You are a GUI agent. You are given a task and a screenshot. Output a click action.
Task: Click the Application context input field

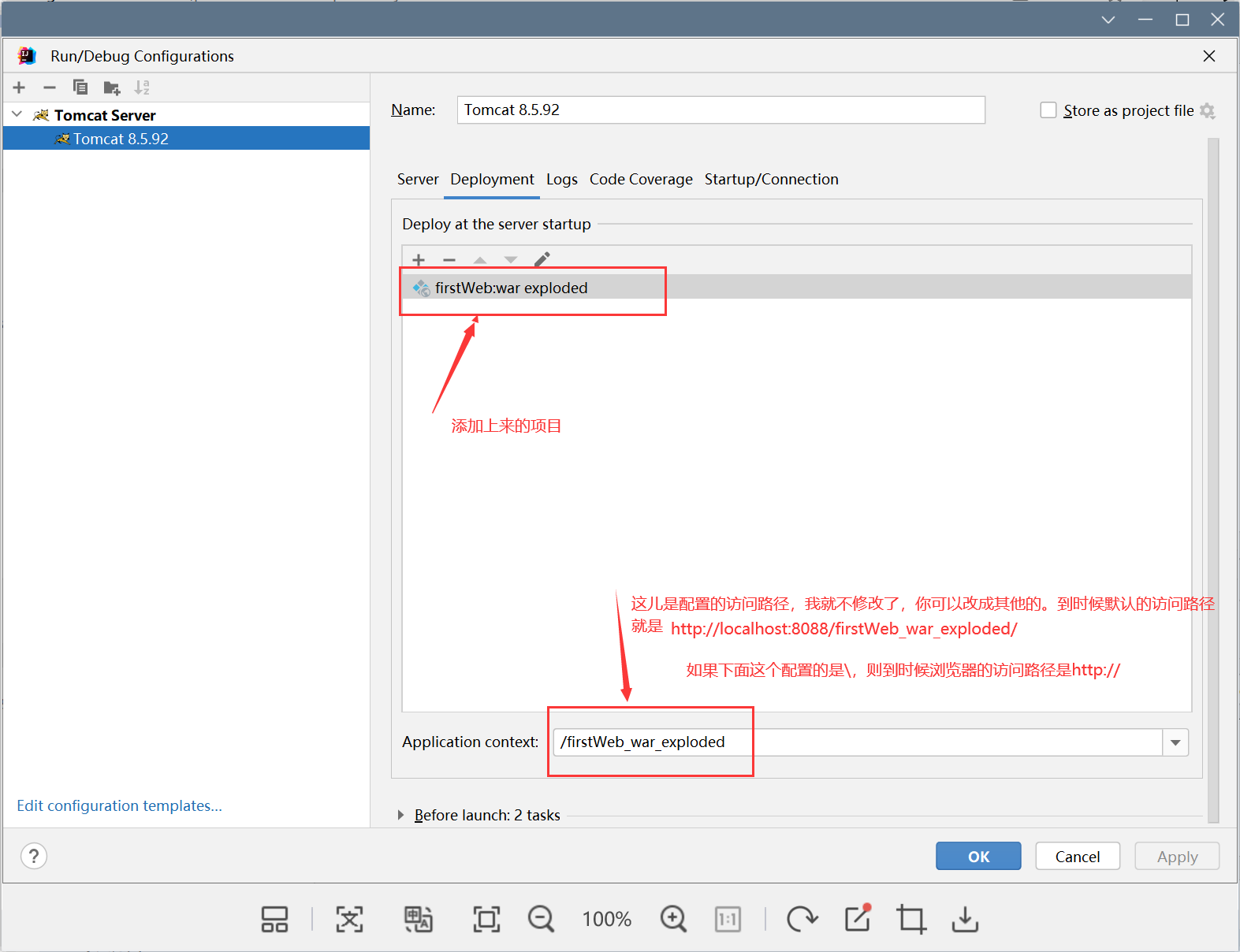pyautogui.click(x=858, y=742)
